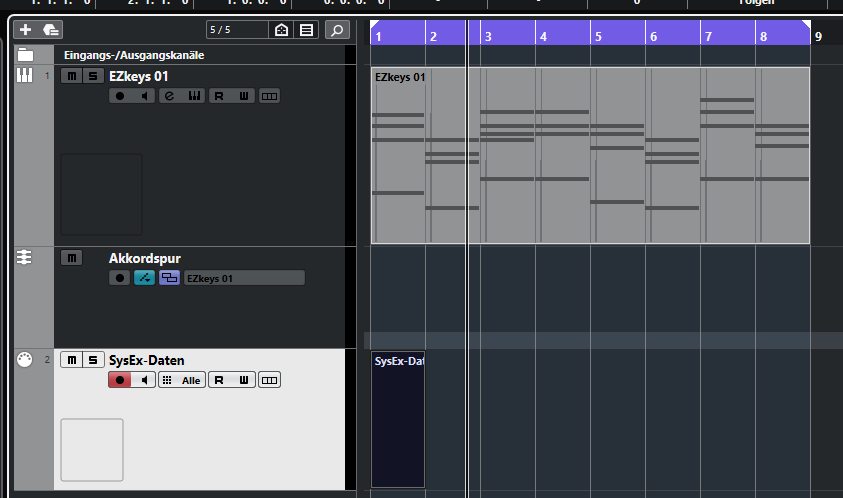Disable red record button on SysEx-Daten

pyautogui.click(x=120, y=380)
